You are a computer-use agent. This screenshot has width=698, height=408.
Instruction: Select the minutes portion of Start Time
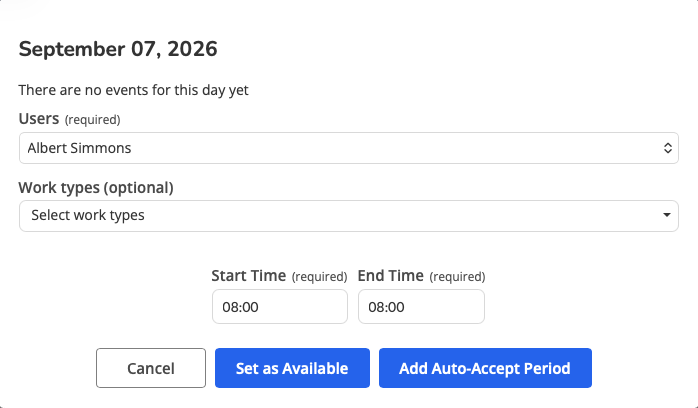[x=251, y=307]
